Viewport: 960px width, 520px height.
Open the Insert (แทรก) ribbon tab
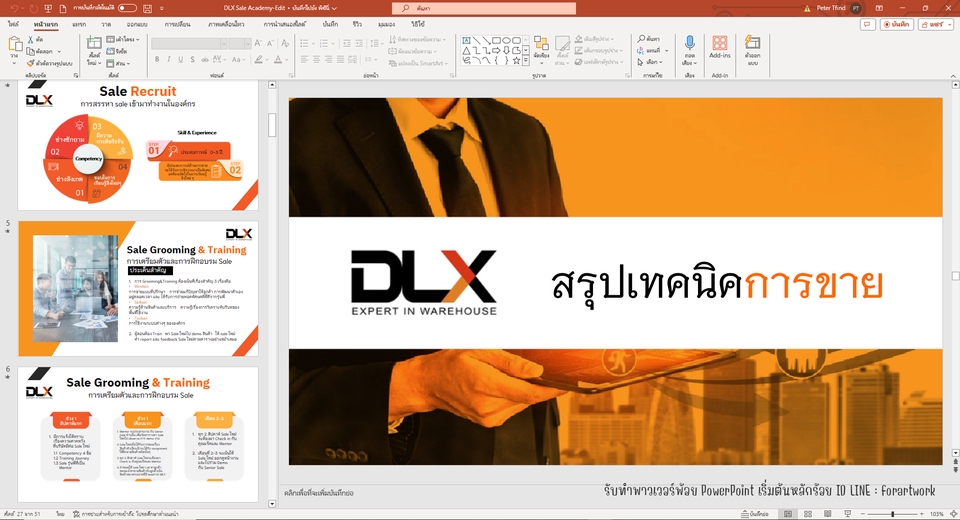click(79, 24)
